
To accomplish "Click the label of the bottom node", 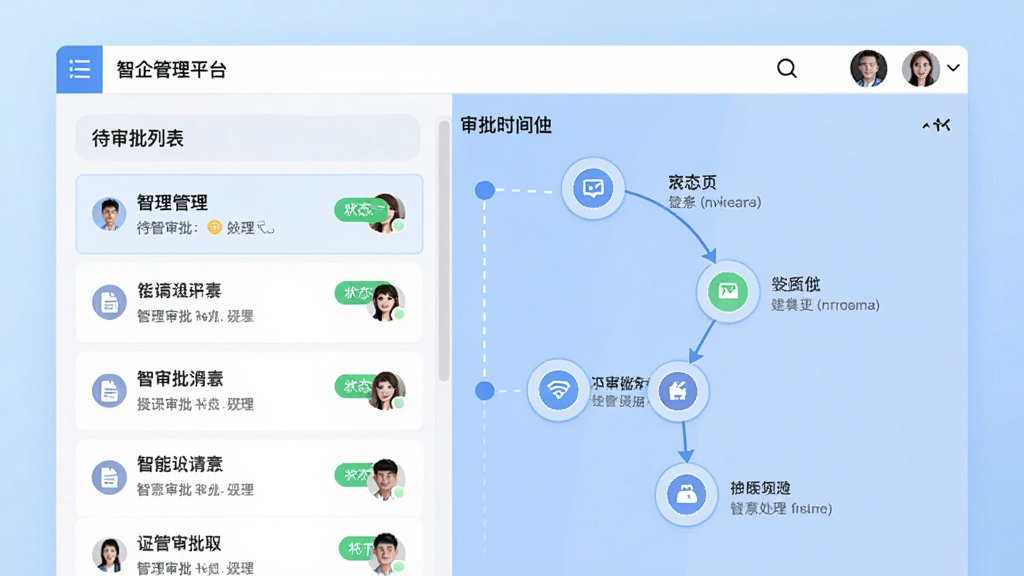I will (781, 498).
